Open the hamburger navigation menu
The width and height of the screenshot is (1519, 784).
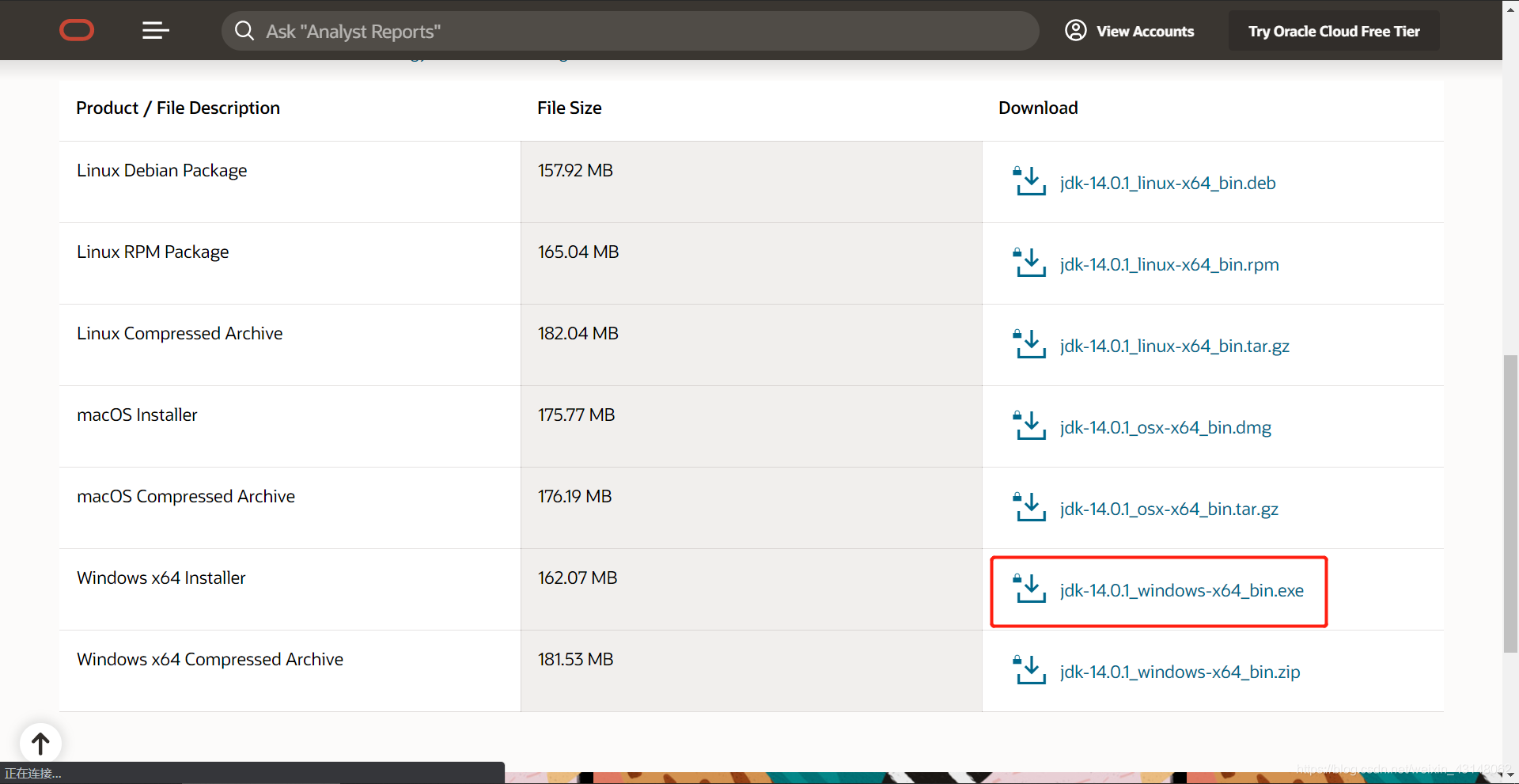[x=155, y=31]
